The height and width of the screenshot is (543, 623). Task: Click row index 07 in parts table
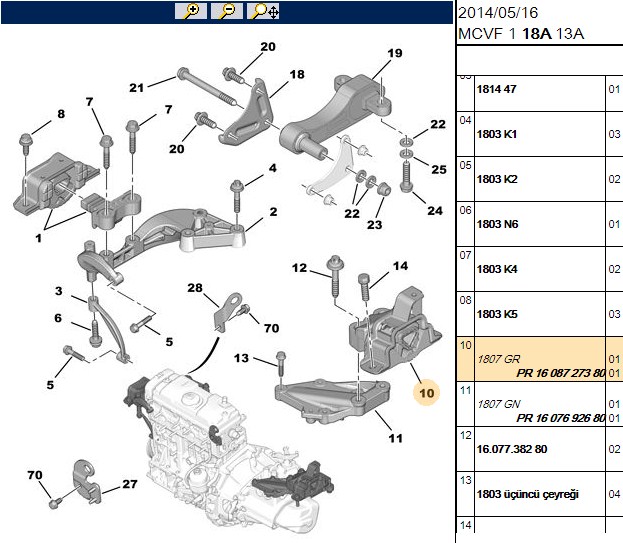(x=465, y=255)
